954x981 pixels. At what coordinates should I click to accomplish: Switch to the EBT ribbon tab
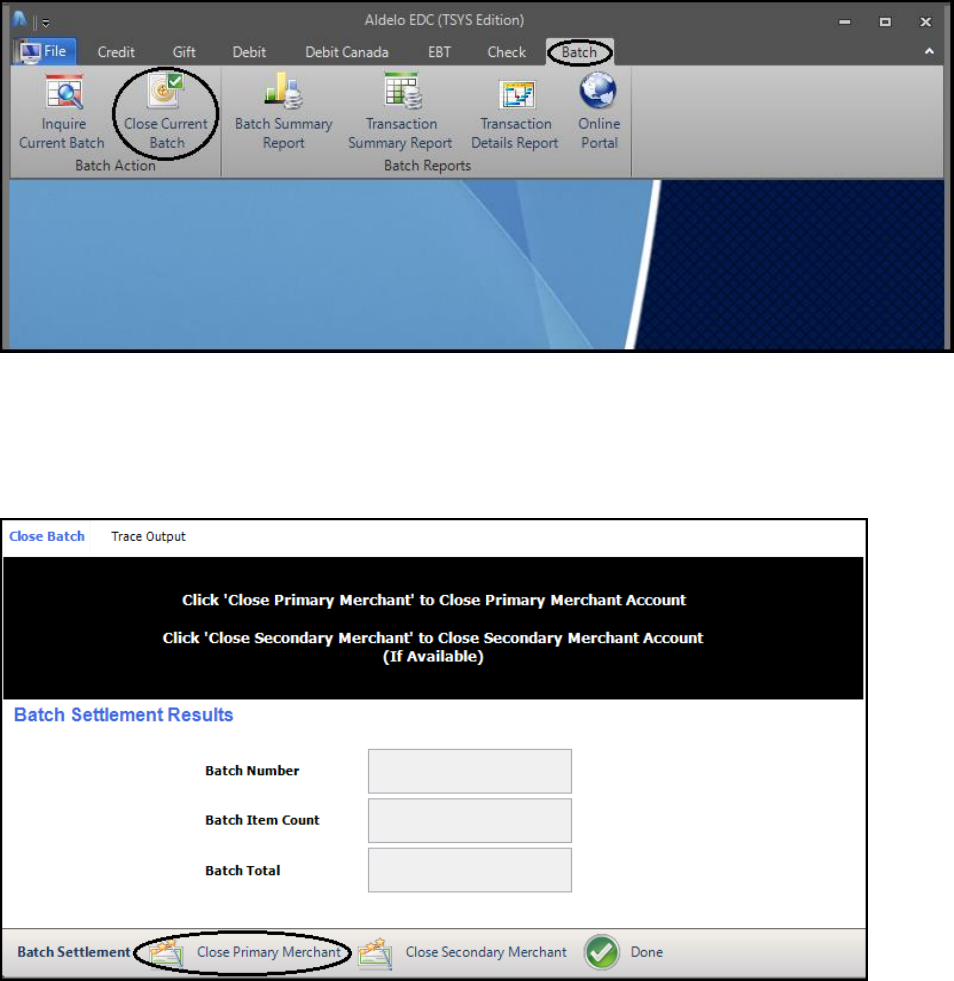[439, 52]
